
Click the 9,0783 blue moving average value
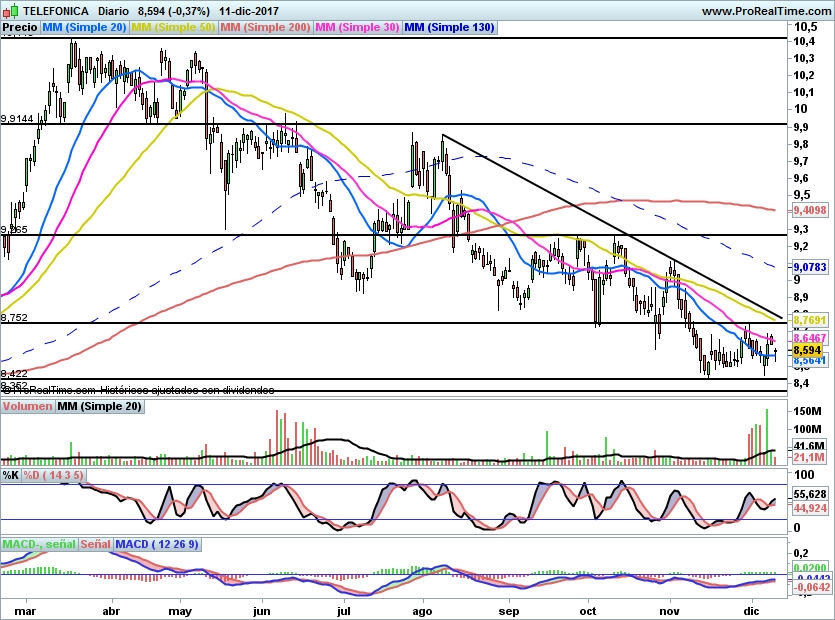pyautogui.click(x=810, y=267)
